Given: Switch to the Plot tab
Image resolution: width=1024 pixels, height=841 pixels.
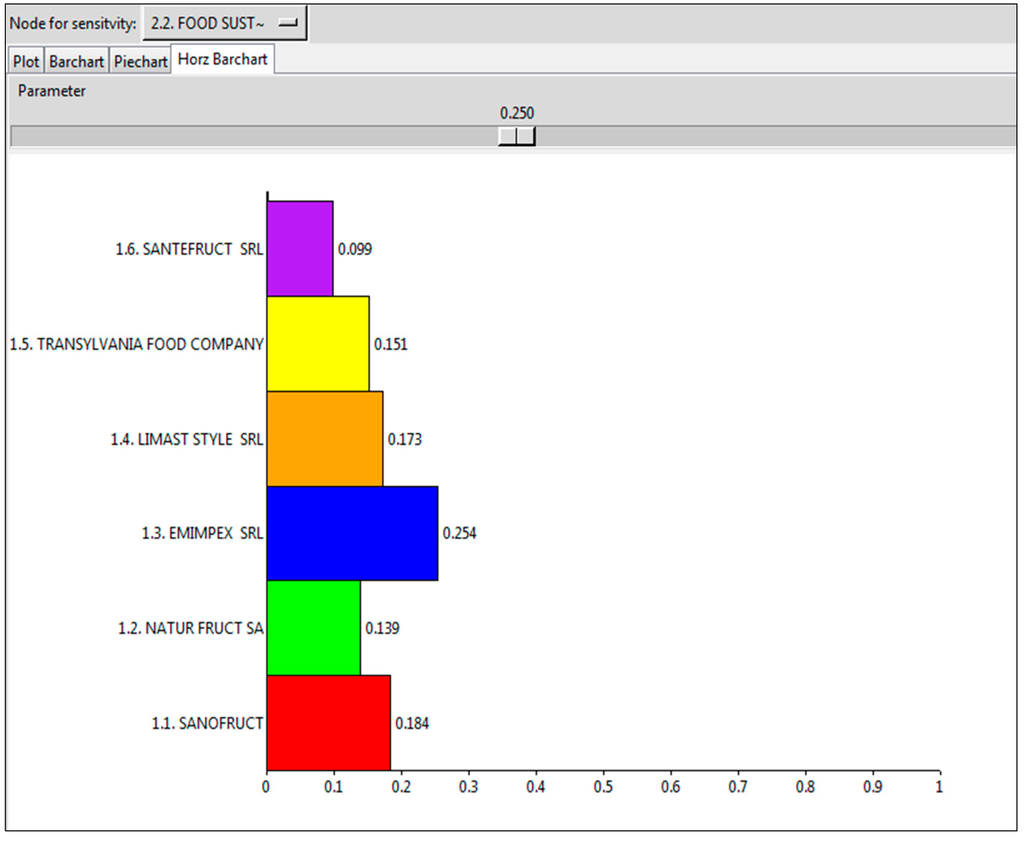Looking at the screenshot, I should pyautogui.click(x=26, y=61).
